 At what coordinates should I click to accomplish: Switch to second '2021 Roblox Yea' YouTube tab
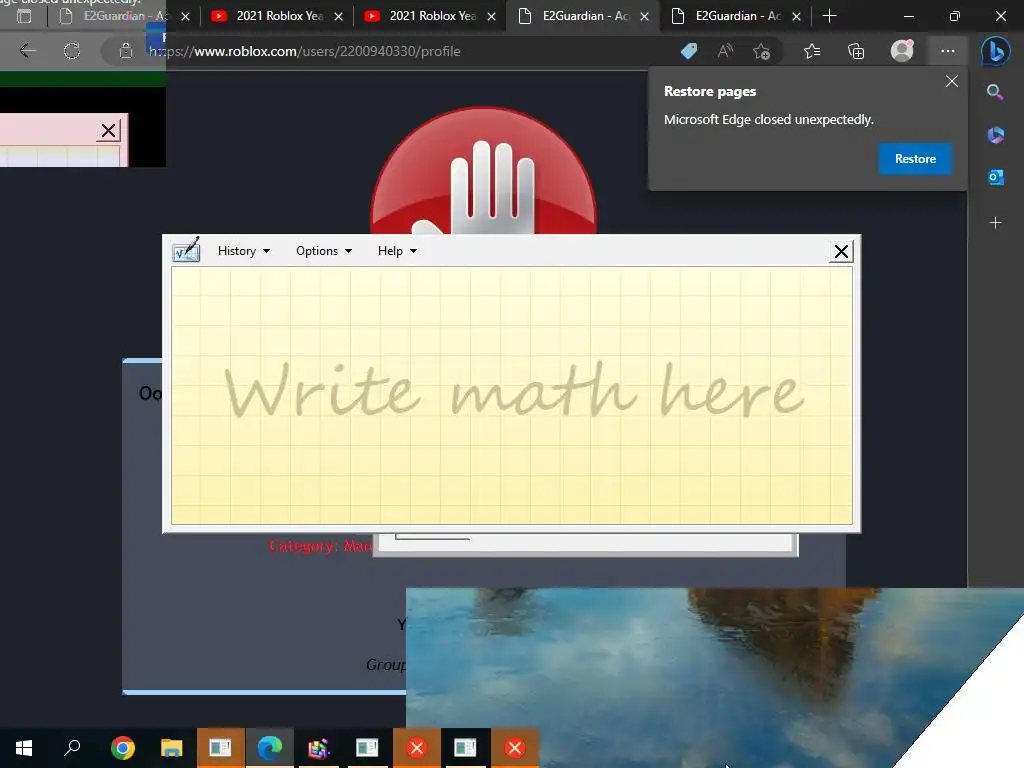point(430,16)
